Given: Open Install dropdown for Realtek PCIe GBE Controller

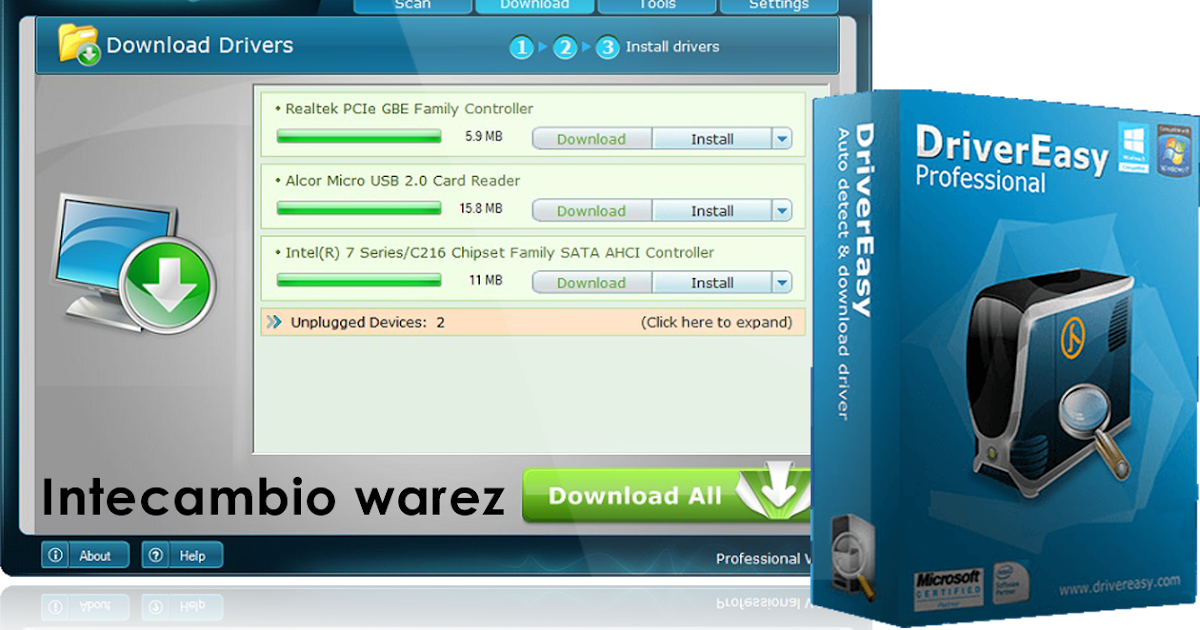Looking at the screenshot, I should click(x=782, y=138).
